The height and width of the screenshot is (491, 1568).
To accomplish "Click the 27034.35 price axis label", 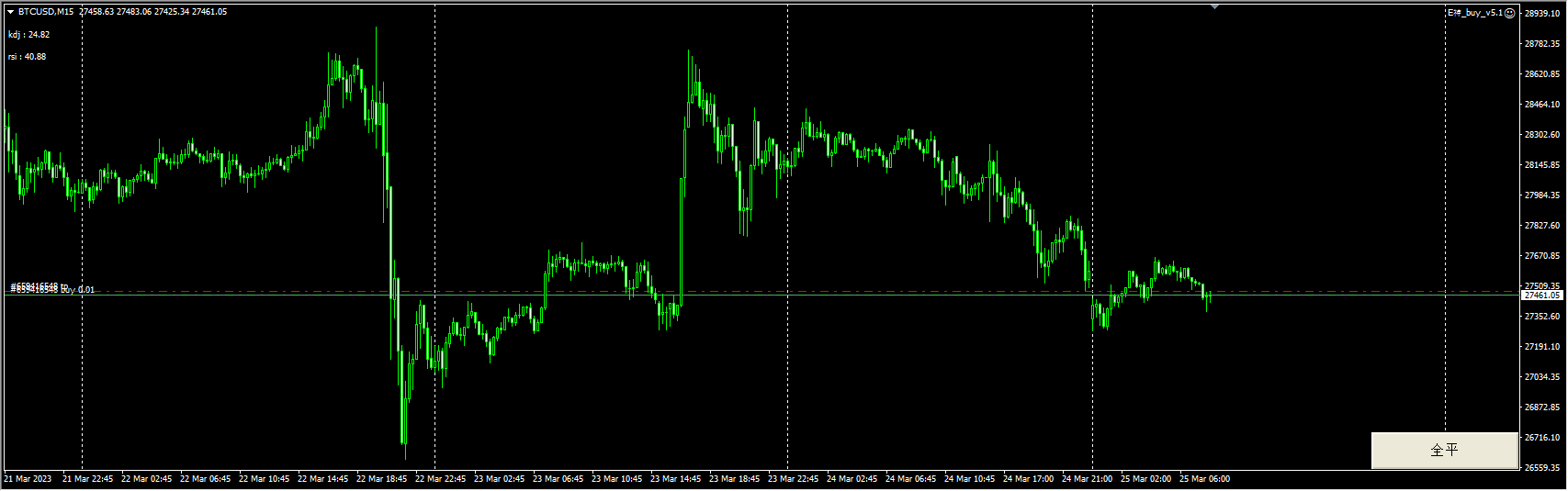I will pyautogui.click(x=1542, y=376).
